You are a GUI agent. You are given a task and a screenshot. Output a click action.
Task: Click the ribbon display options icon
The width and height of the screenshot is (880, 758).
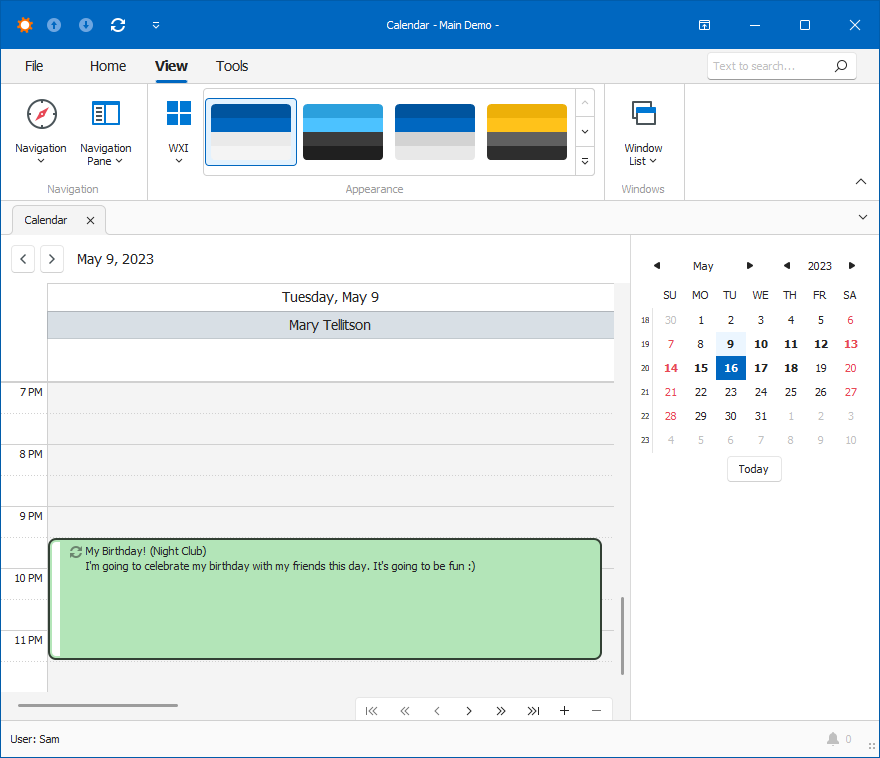704,25
